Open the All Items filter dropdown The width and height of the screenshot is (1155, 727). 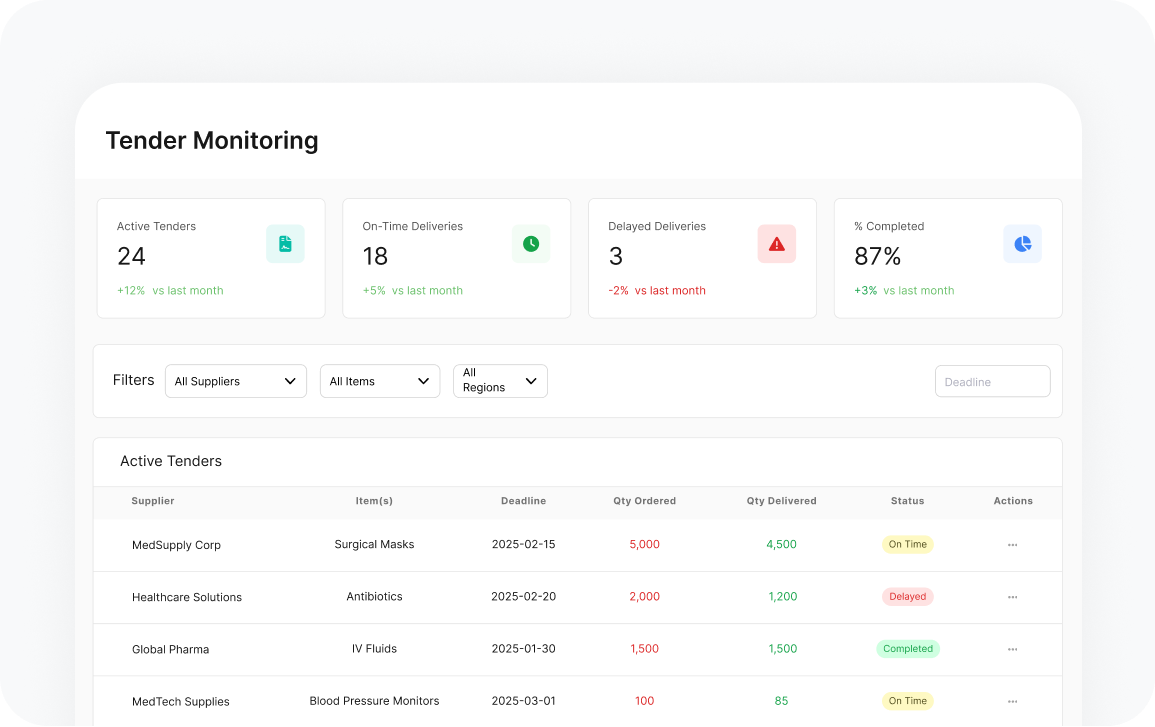(x=380, y=381)
